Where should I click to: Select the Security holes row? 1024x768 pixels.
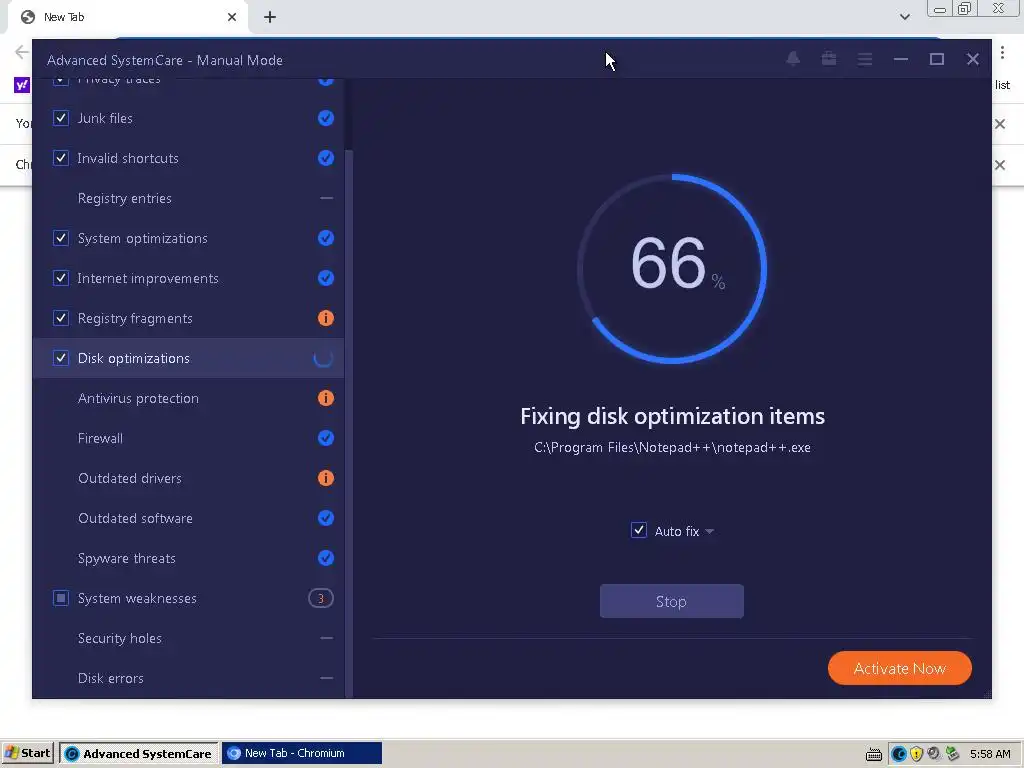pos(189,638)
